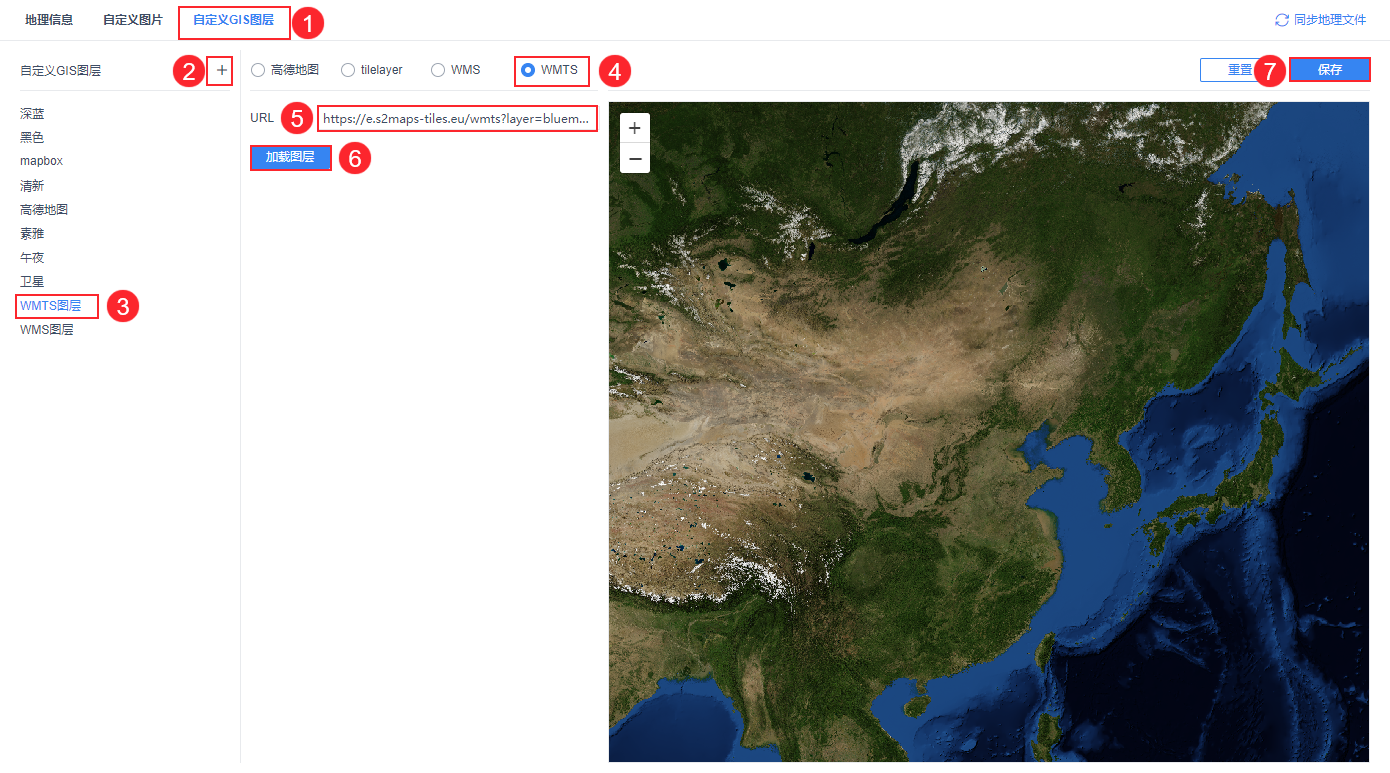Click the 加载图层 button
This screenshot has width=1390, height=773.
[290, 158]
